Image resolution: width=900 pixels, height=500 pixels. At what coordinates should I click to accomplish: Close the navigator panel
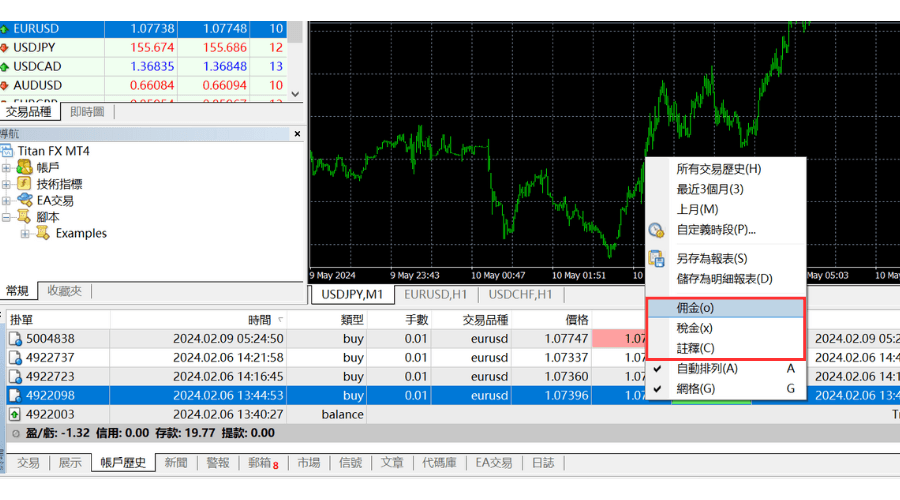297,134
